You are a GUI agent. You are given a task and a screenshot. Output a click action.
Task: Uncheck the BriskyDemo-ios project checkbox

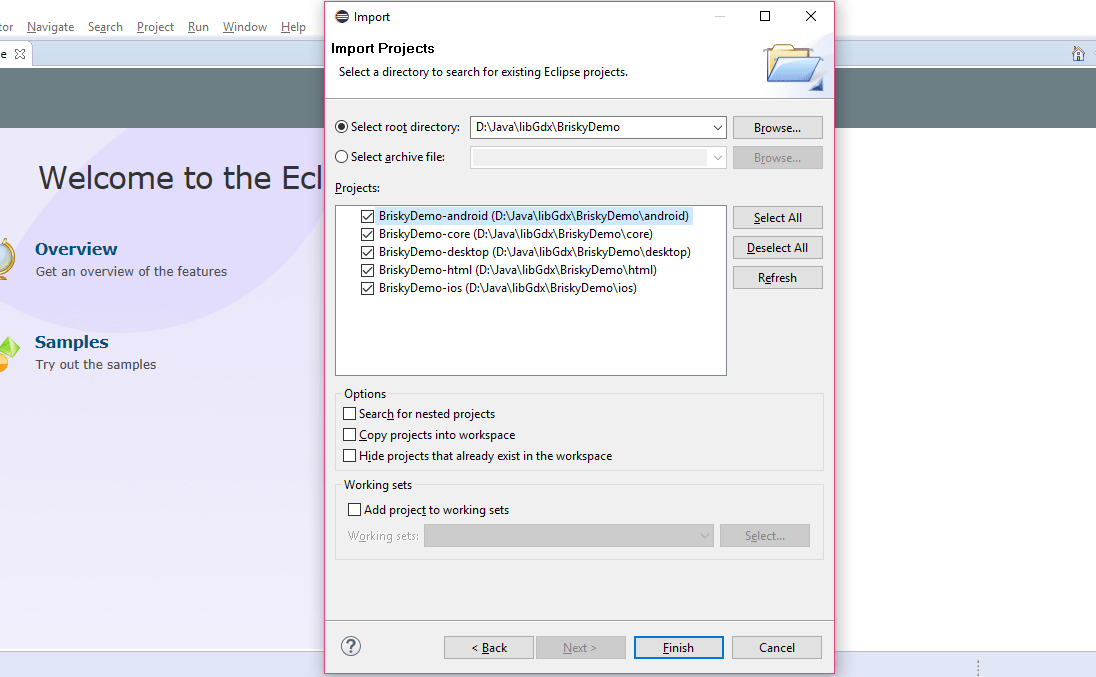[368, 289]
